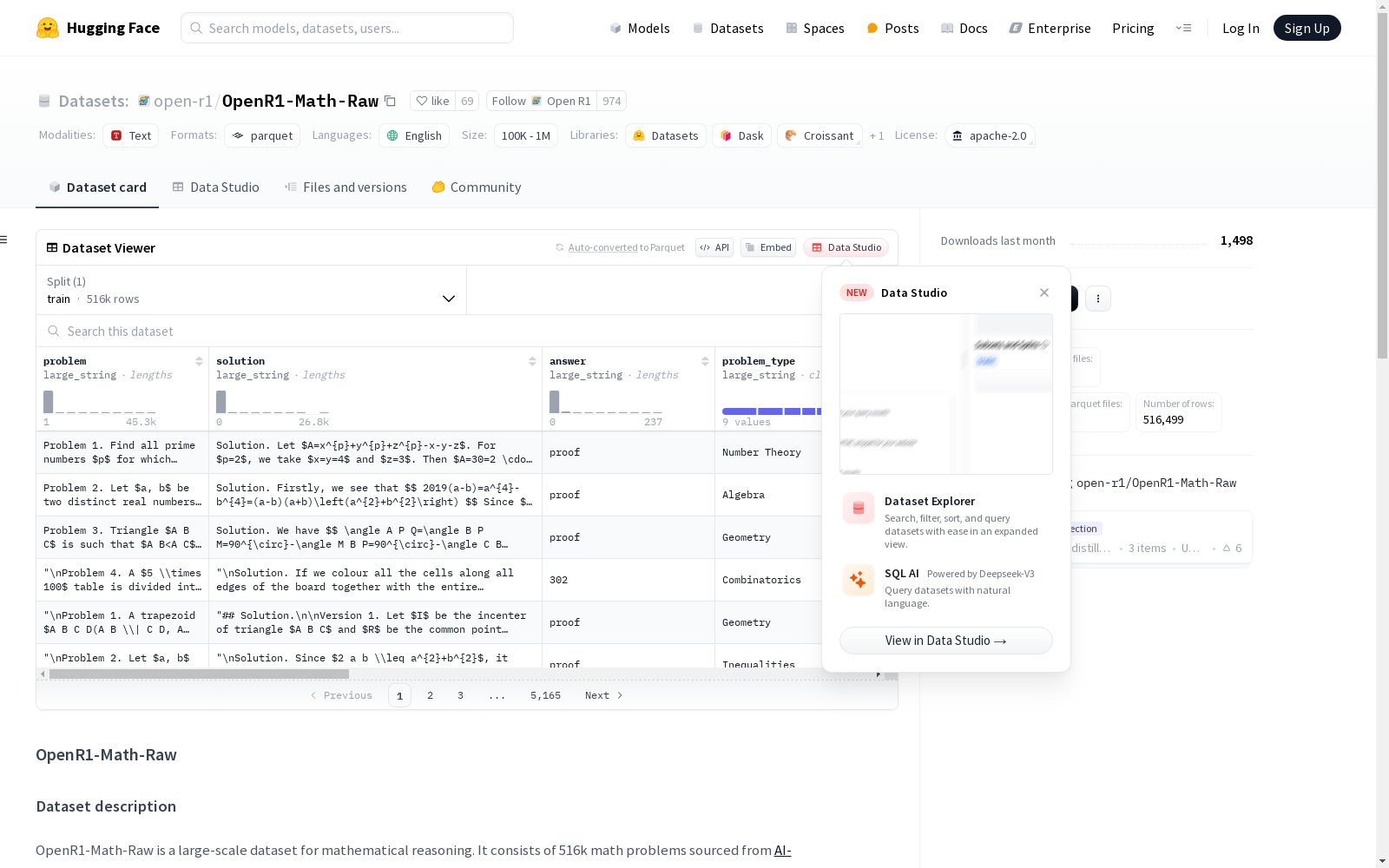Click the solution length histogram bar
Viewport: 1389px width, 868px height.
(x=221, y=402)
